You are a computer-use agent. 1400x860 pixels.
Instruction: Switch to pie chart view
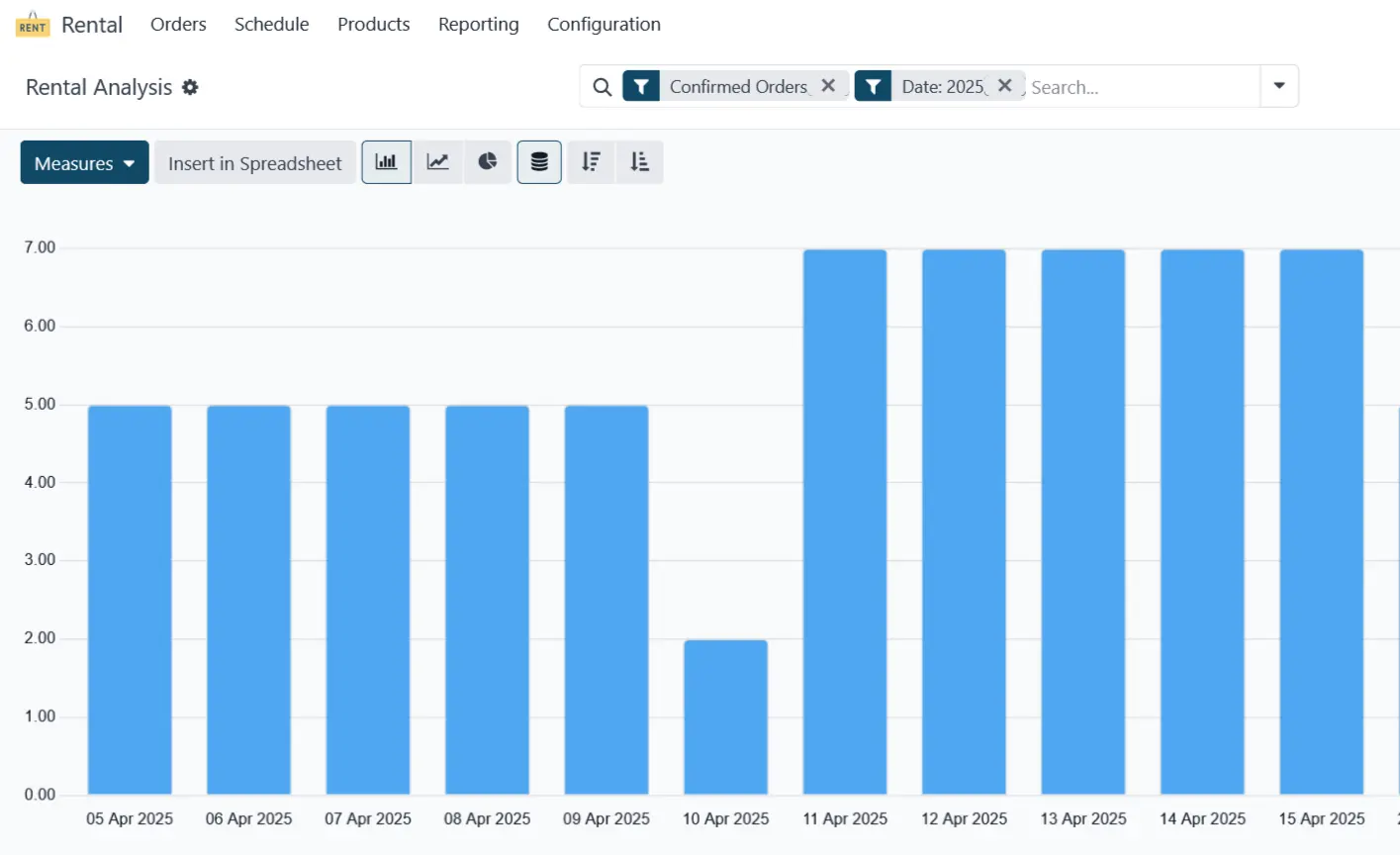[488, 162]
